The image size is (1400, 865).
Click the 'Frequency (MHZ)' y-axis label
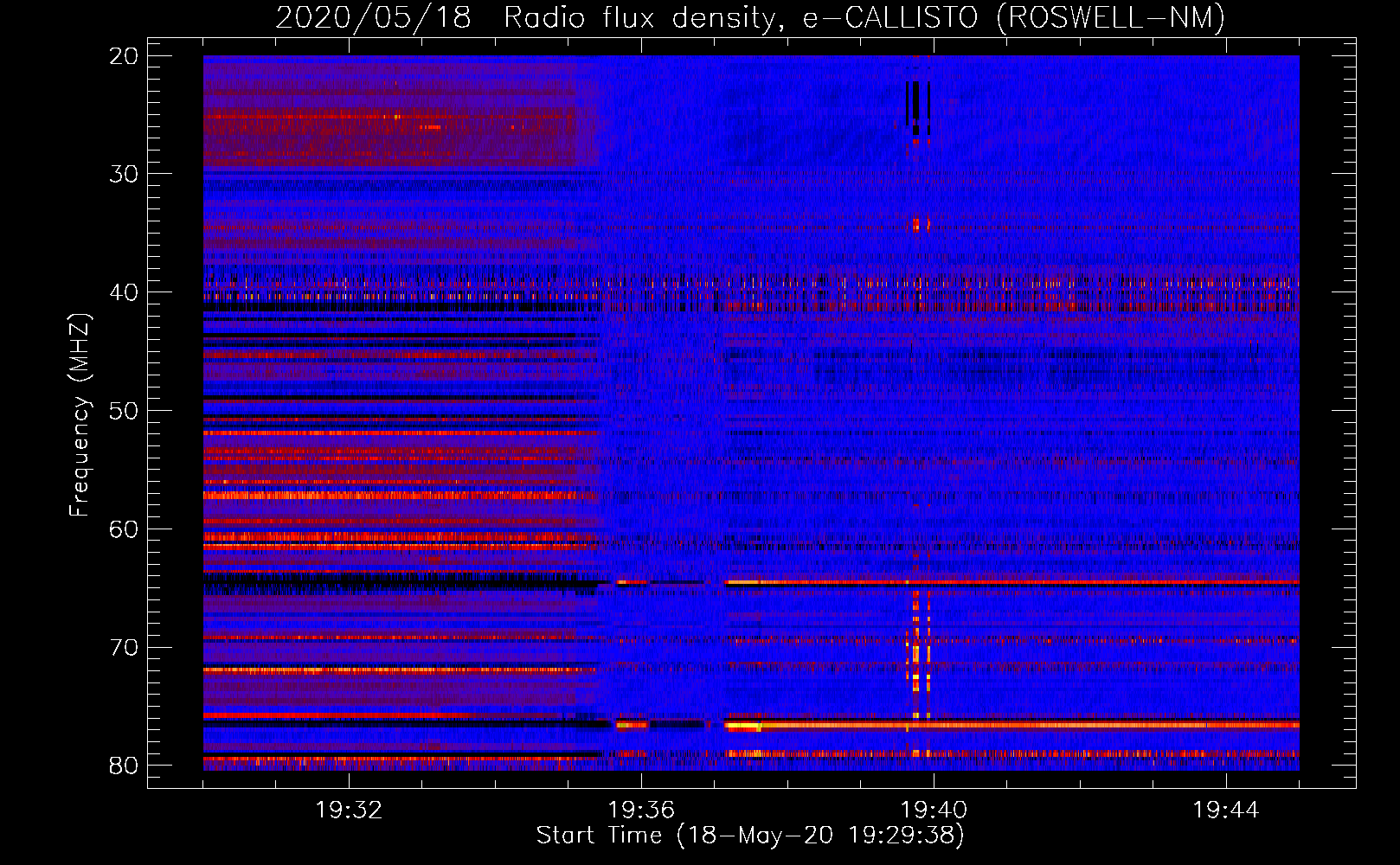click(80, 415)
